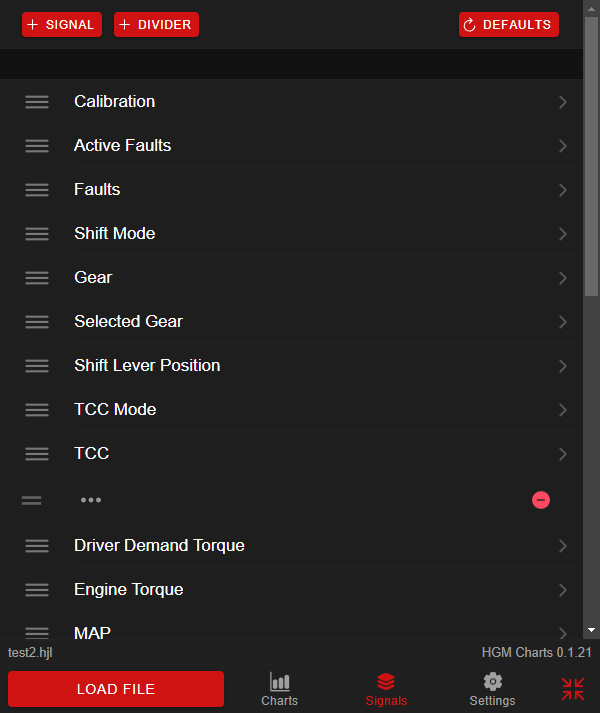Click the collapse arrows icon at bottom right
Image resolution: width=600 pixels, height=713 pixels.
coord(573,689)
